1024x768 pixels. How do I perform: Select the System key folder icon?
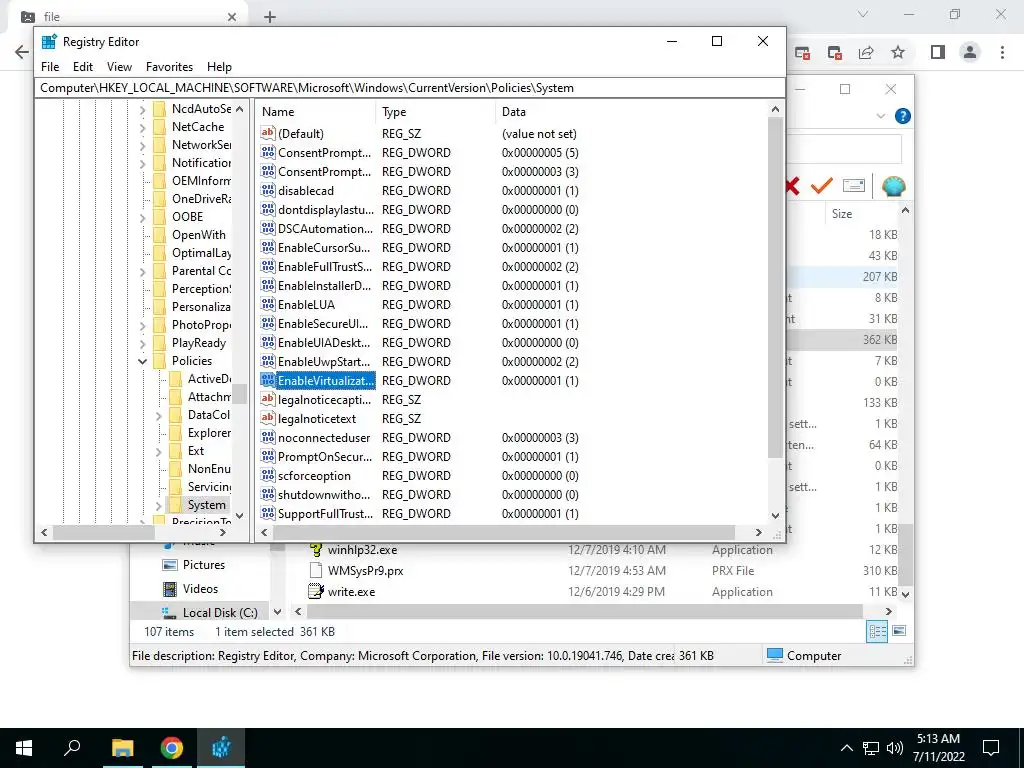point(175,505)
